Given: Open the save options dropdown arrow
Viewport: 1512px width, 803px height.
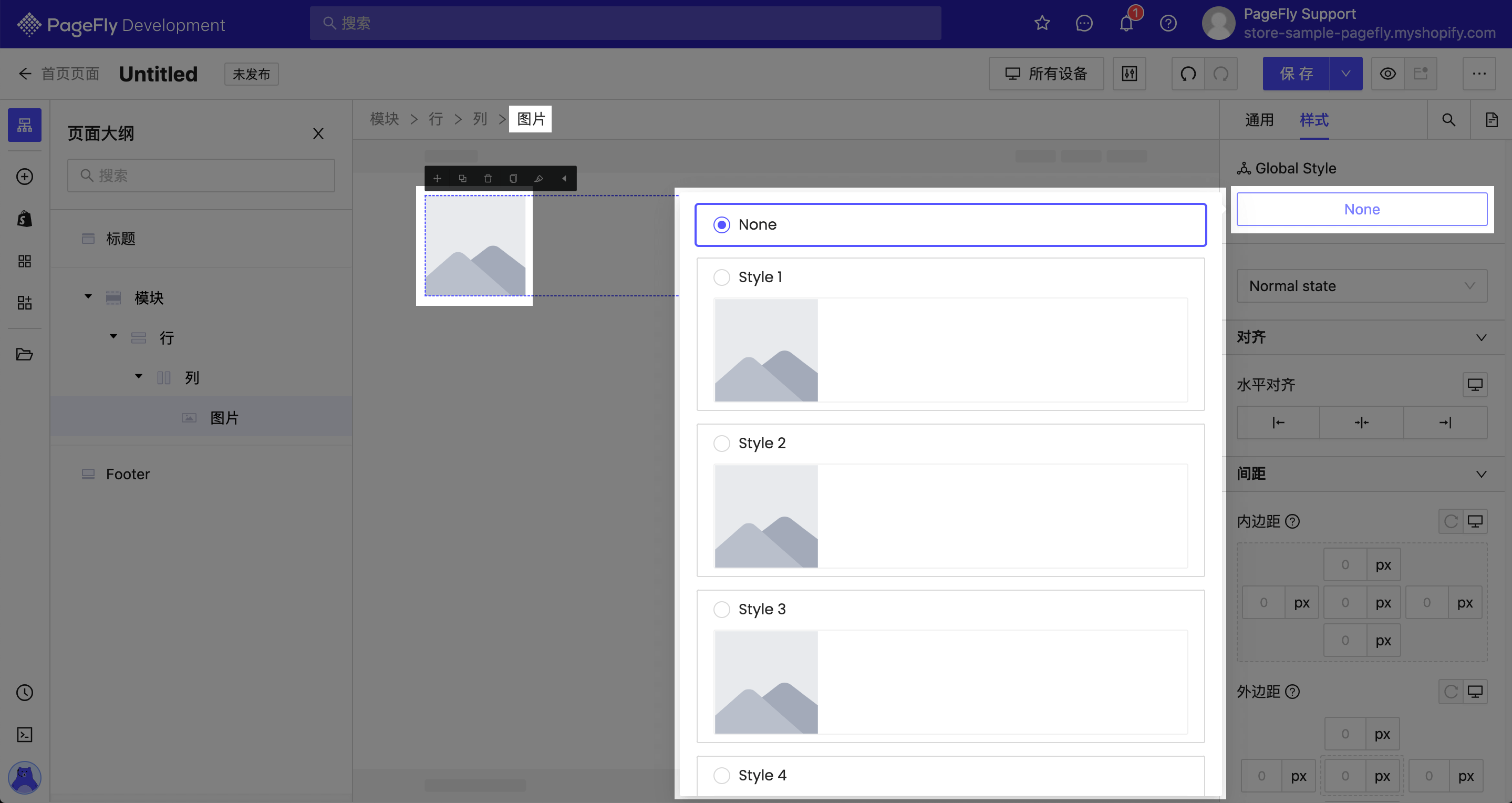Looking at the screenshot, I should 1346,74.
